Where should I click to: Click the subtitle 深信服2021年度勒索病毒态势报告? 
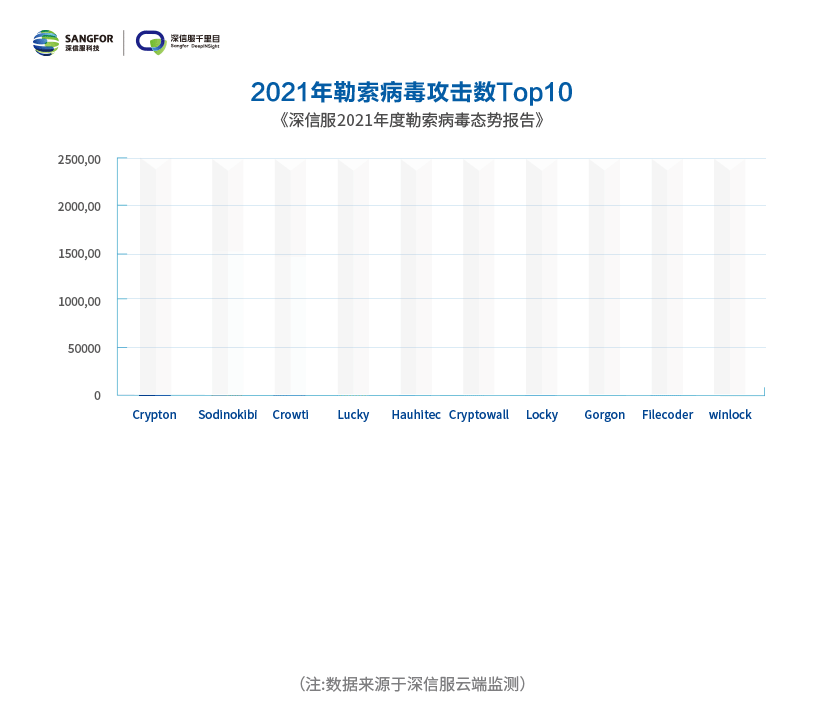click(411, 121)
